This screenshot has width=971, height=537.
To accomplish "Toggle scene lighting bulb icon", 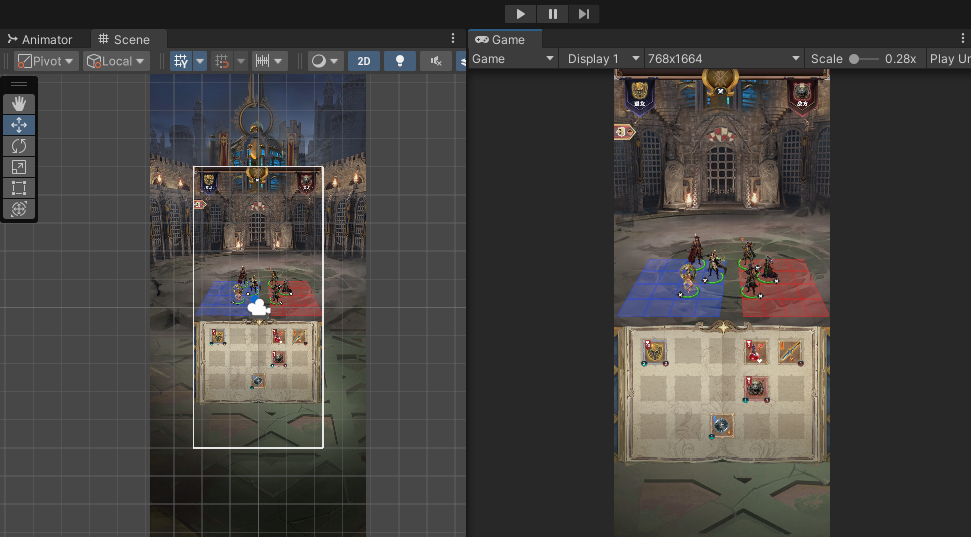I will [x=399, y=61].
